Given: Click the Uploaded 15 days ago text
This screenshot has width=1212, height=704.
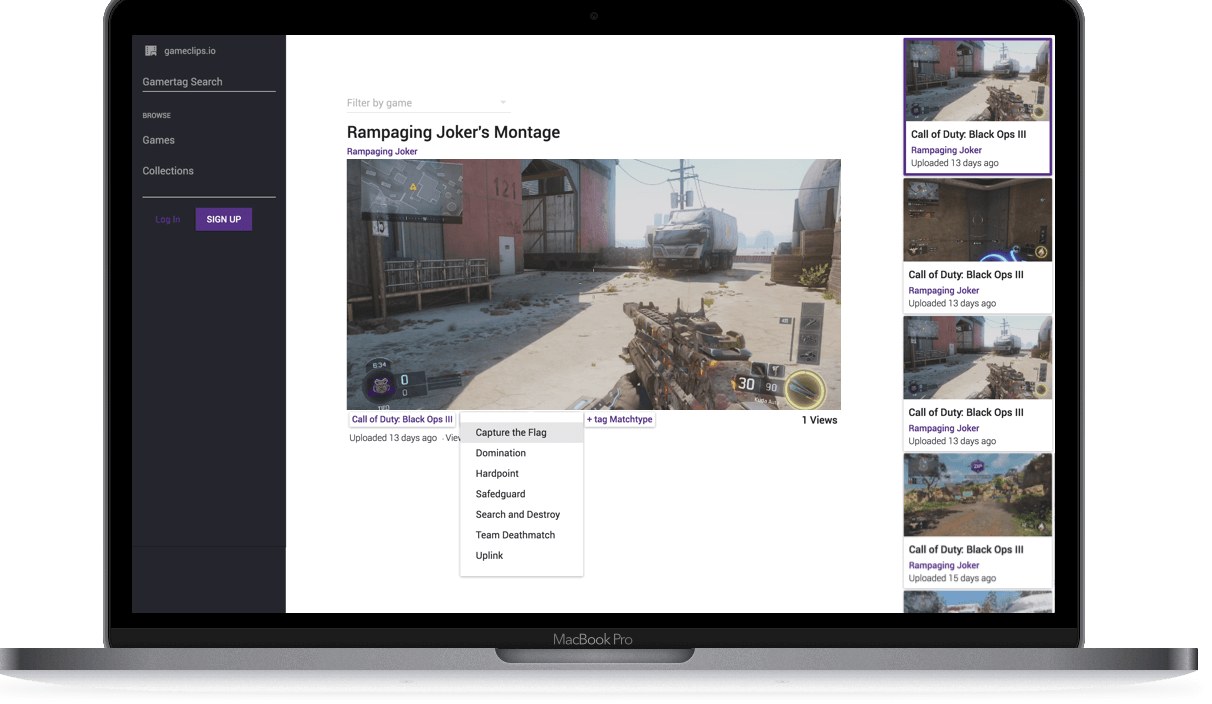Looking at the screenshot, I should [x=952, y=578].
